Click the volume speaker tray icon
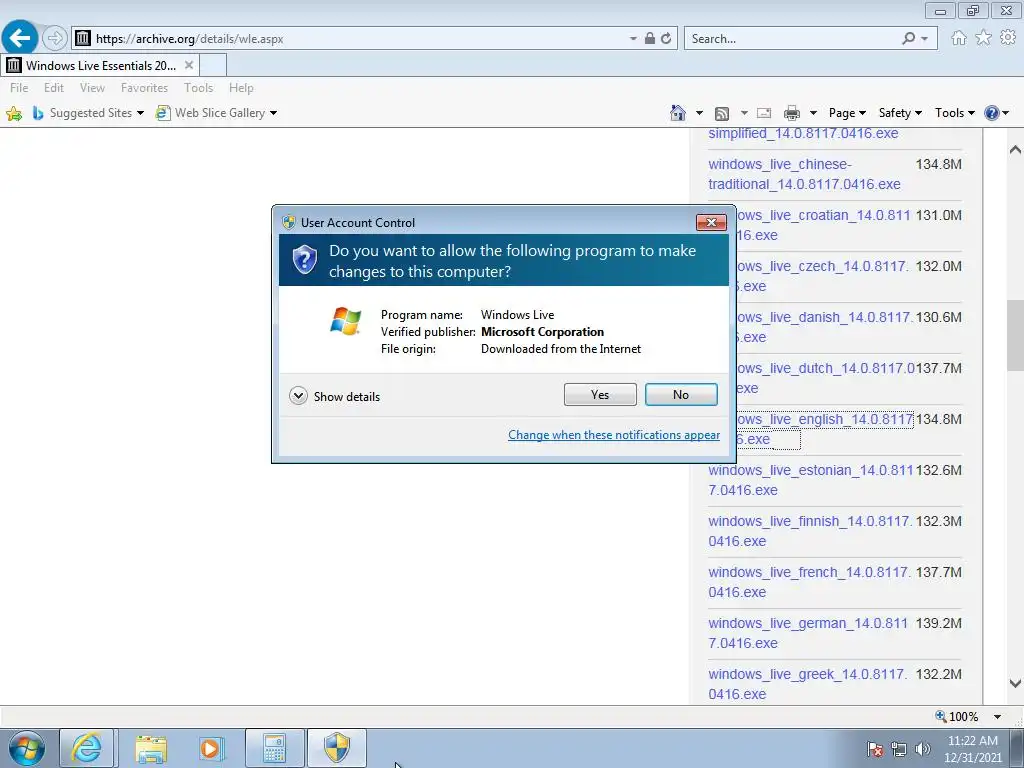Image resolution: width=1024 pixels, height=768 pixels. pos(923,749)
